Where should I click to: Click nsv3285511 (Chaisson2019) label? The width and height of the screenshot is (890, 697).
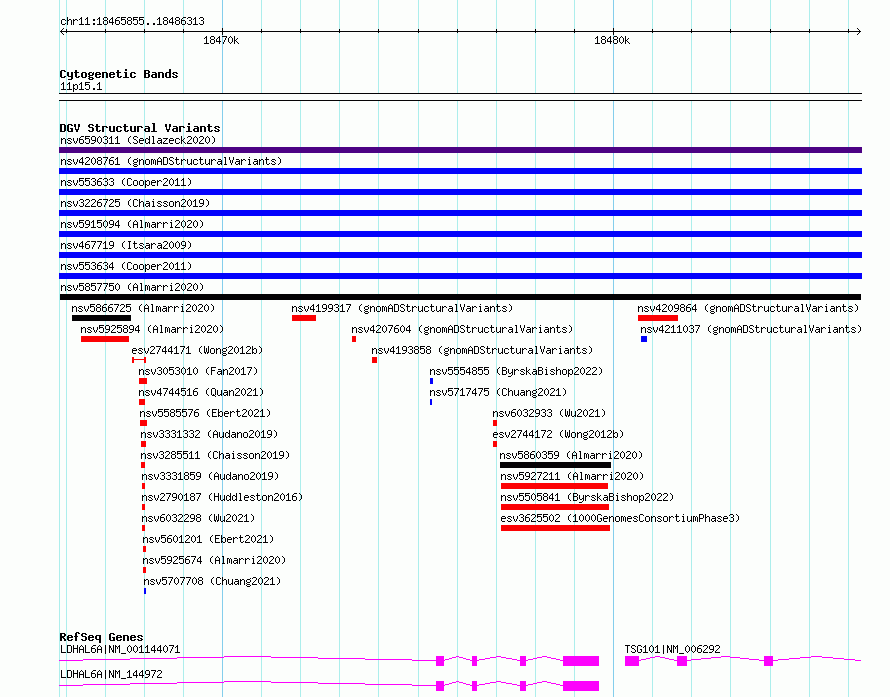tap(215, 455)
